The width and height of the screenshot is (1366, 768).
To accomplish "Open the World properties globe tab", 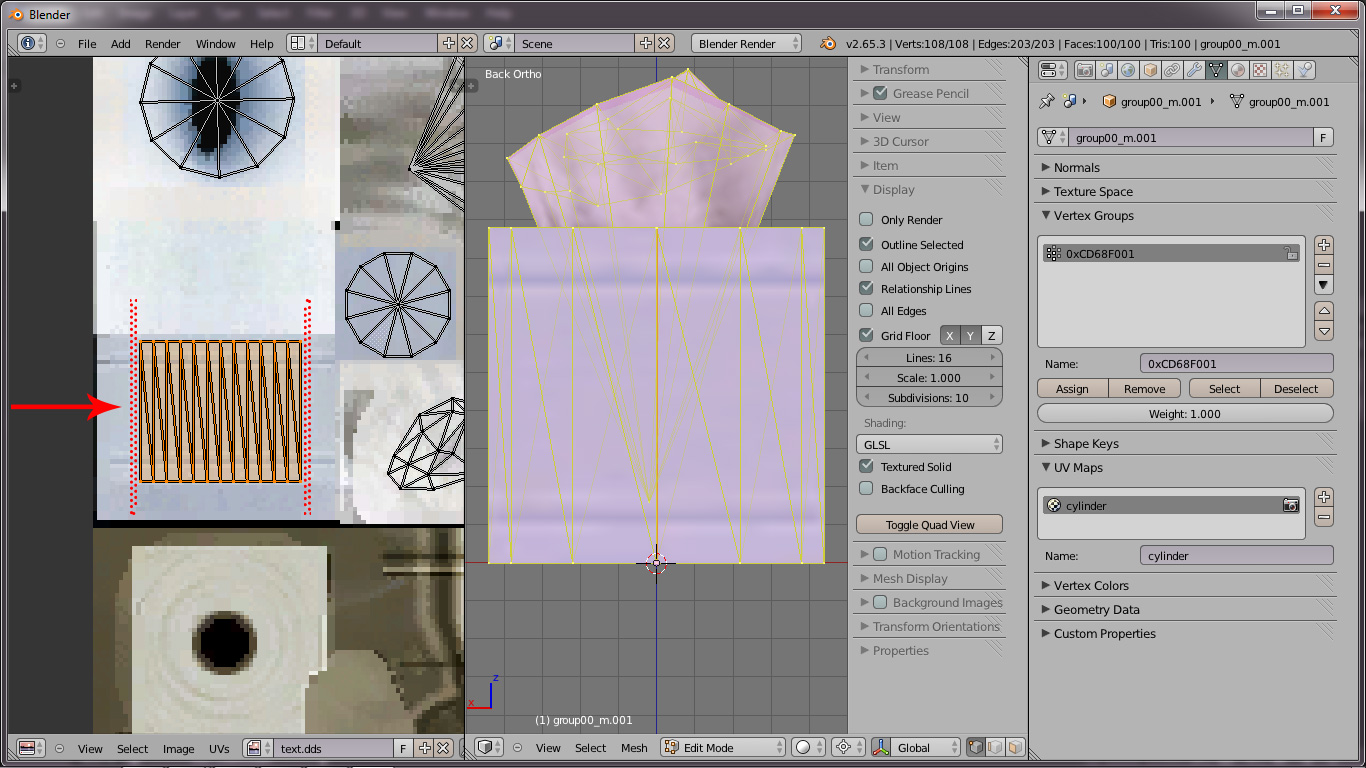I will (1128, 70).
